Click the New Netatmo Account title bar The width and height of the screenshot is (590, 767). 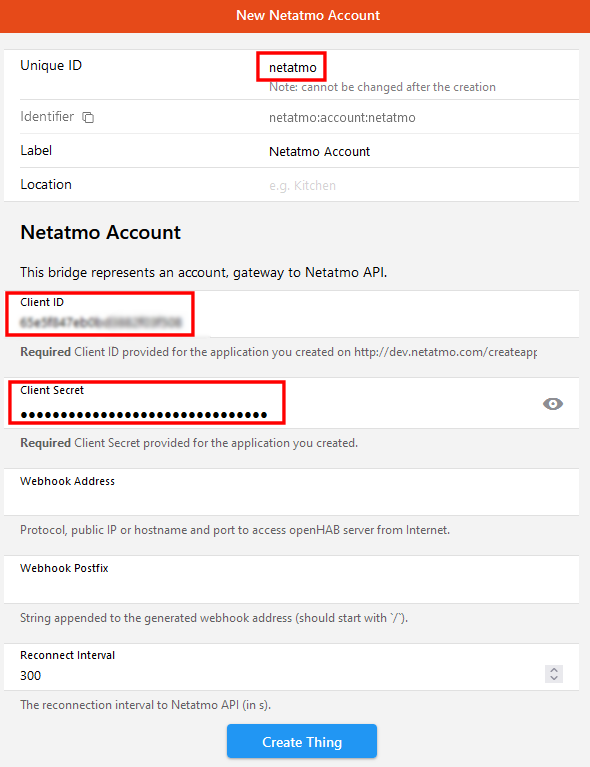[x=295, y=16]
